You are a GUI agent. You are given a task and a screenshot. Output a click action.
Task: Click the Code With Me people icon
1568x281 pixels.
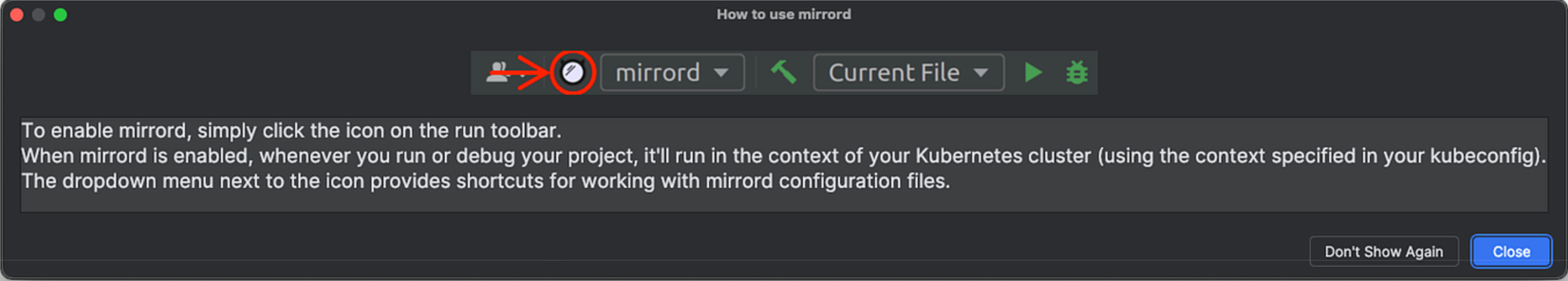point(498,73)
